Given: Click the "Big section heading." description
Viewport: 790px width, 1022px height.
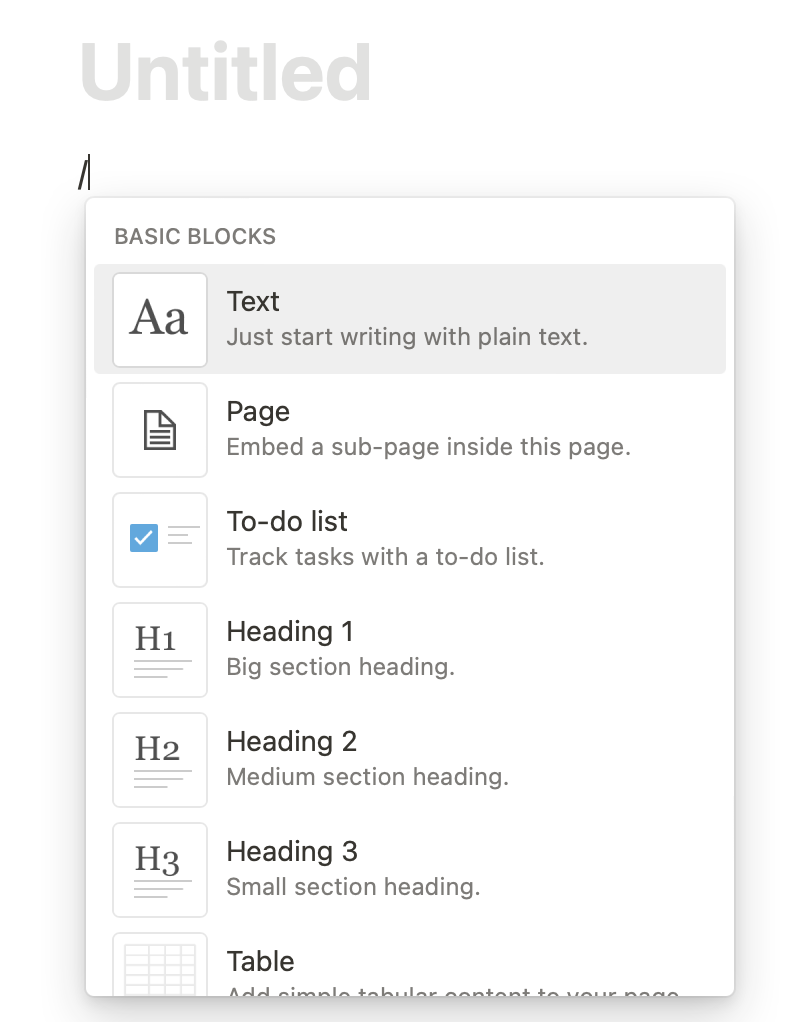Looking at the screenshot, I should point(340,667).
